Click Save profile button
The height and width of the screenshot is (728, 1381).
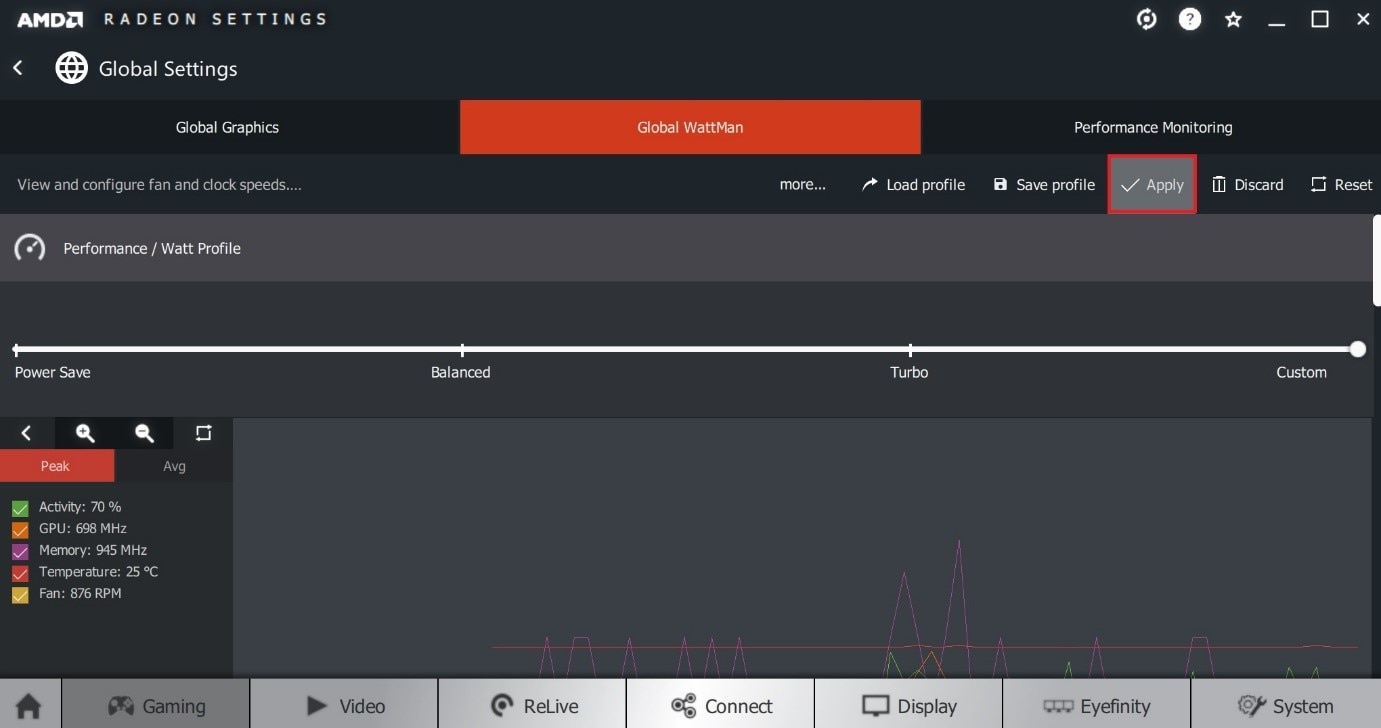1044,184
